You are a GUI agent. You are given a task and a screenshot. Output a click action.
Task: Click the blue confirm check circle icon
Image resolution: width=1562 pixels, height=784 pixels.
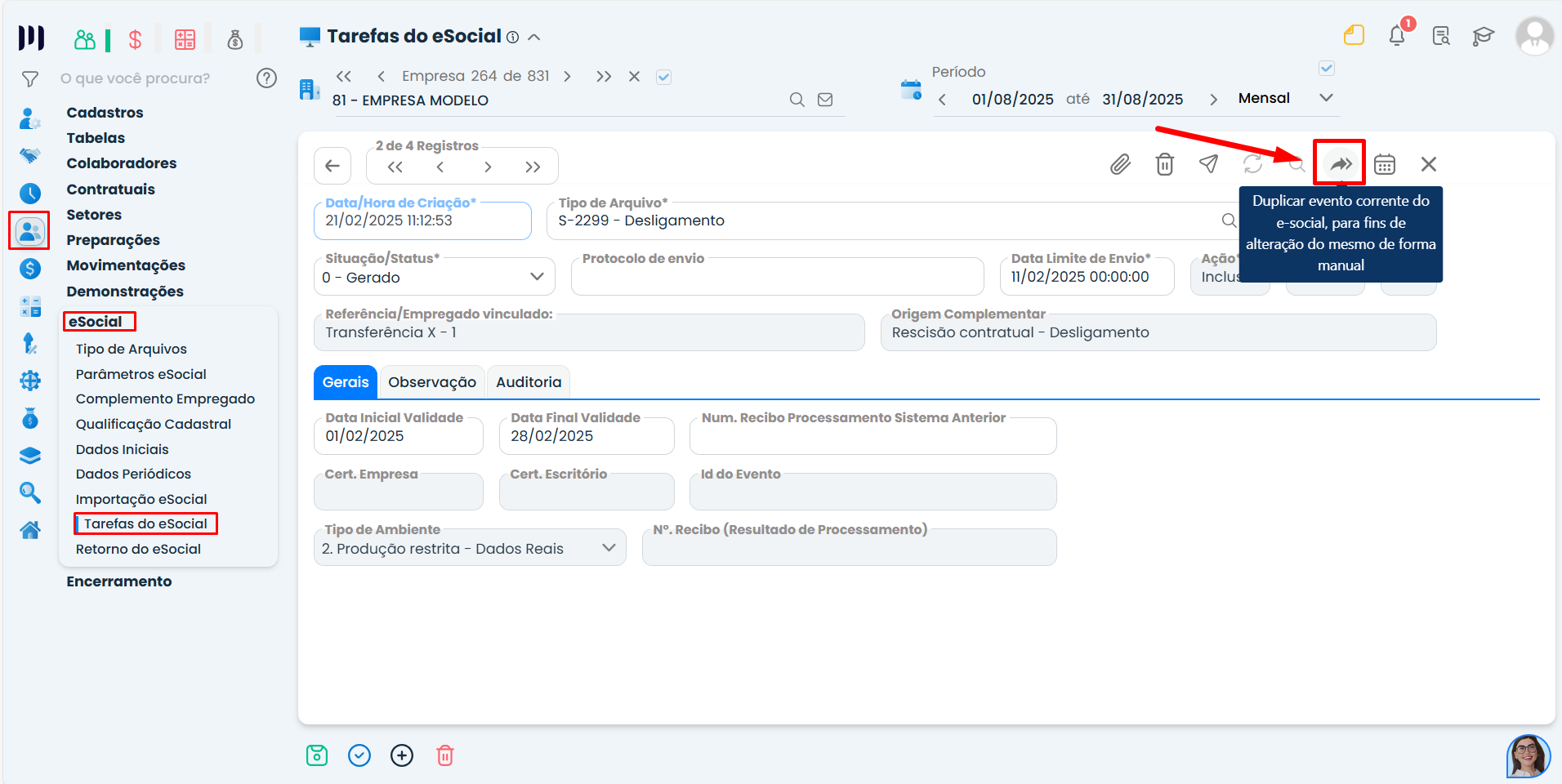point(359,755)
